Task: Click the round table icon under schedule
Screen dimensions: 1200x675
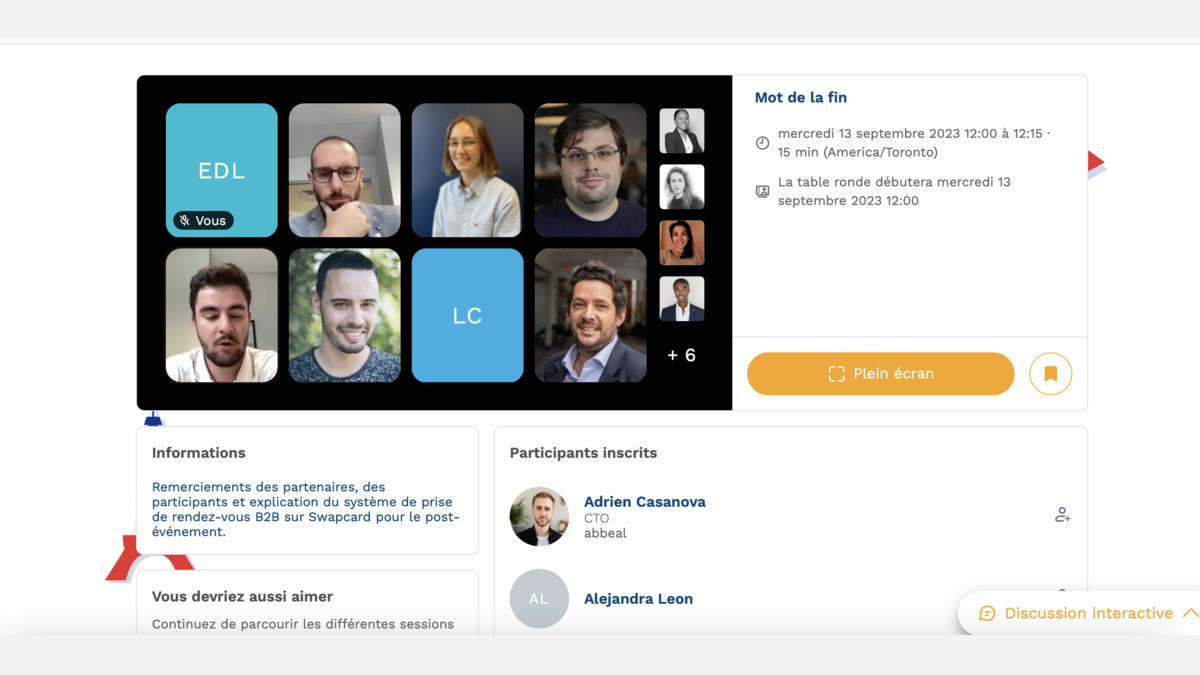Action: 762,192
